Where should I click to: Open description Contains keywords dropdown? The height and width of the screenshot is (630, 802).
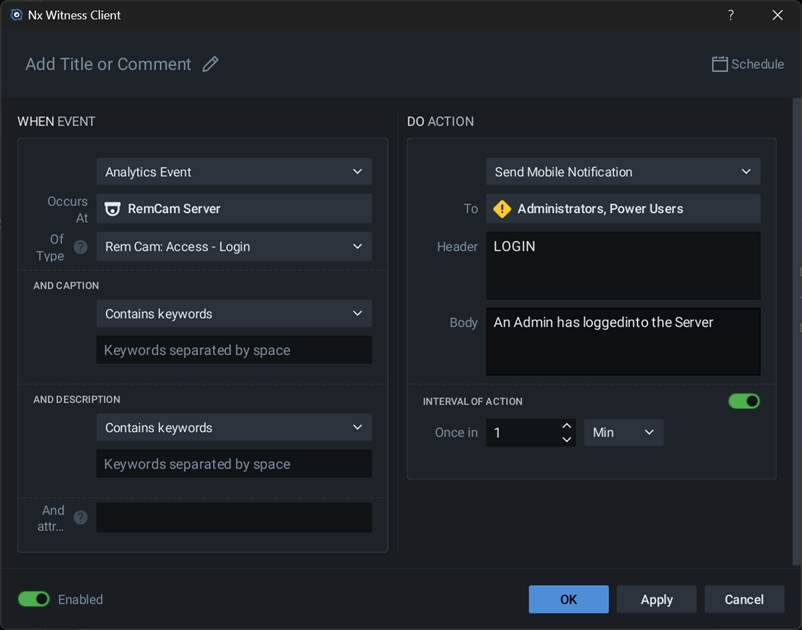(234, 428)
